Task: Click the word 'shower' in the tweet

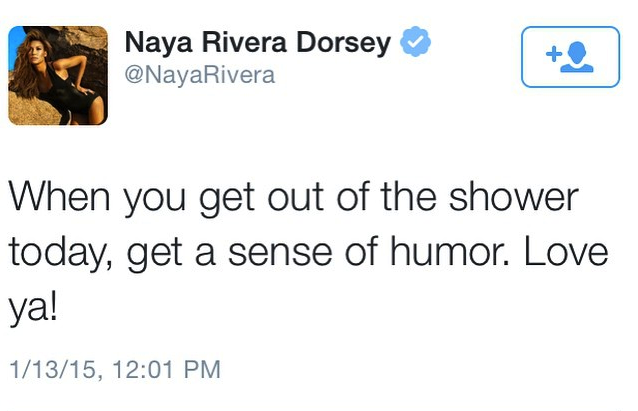Action: tap(513, 197)
